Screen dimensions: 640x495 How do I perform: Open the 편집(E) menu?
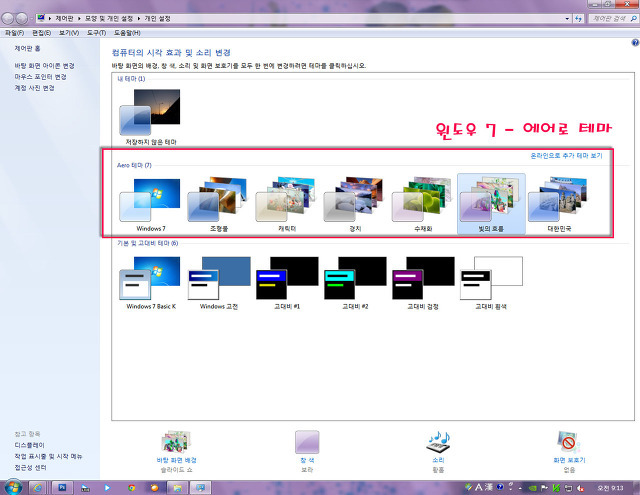point(42,33)
